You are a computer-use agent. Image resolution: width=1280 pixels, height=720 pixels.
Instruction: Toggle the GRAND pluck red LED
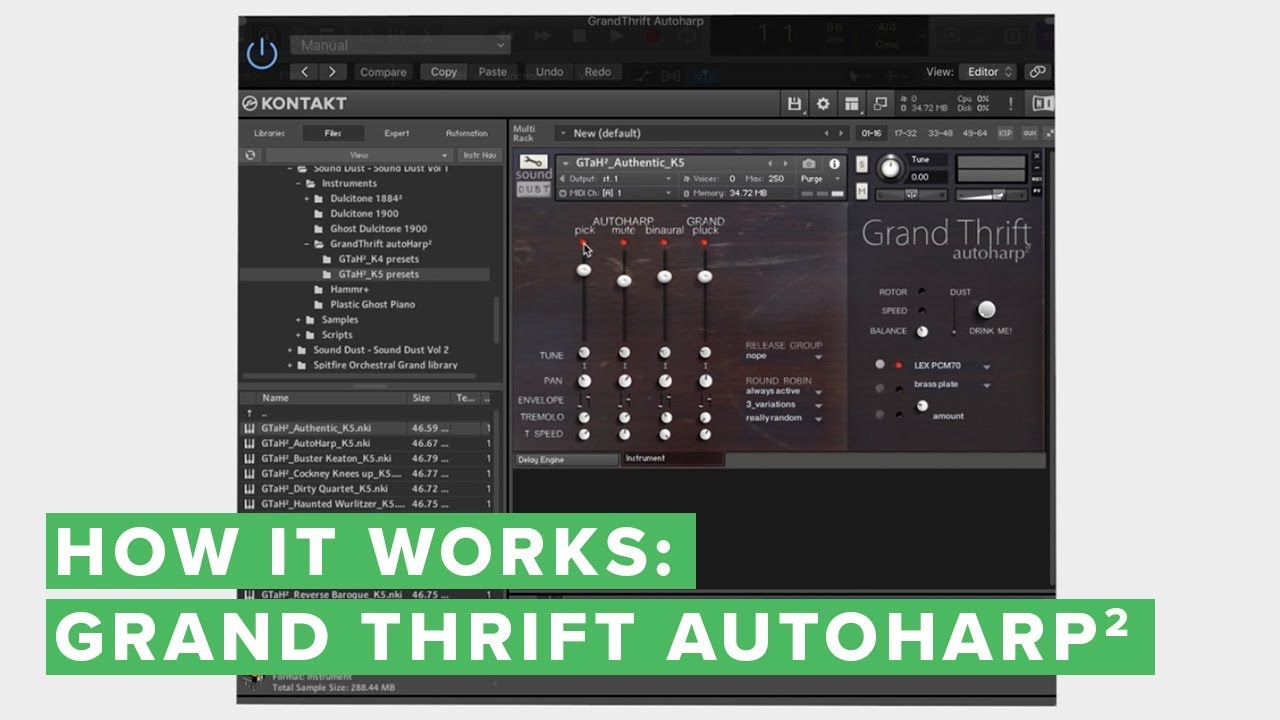tap(704, 242)
